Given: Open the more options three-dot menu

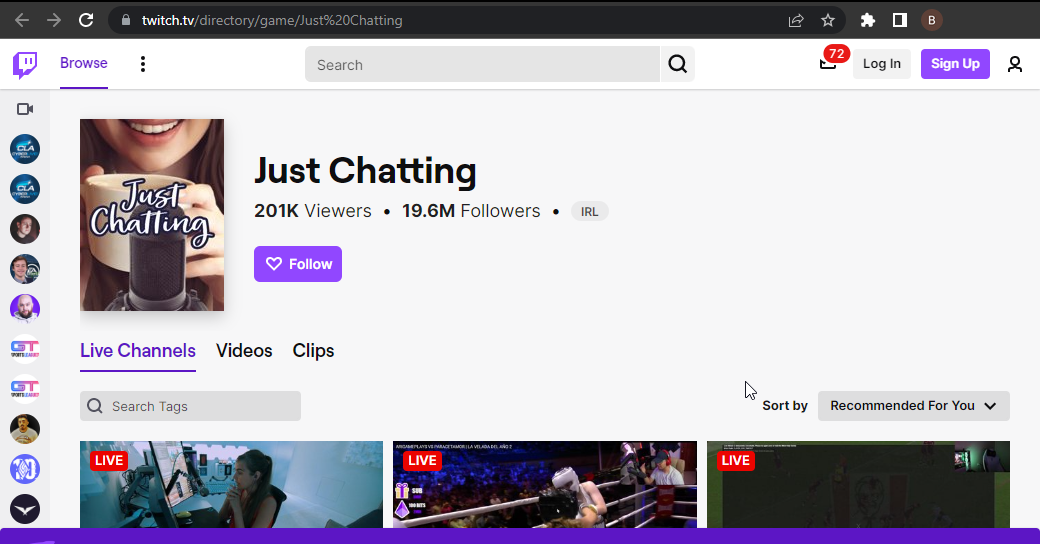Looking at the screenshot, I should [x=143, y=64].
